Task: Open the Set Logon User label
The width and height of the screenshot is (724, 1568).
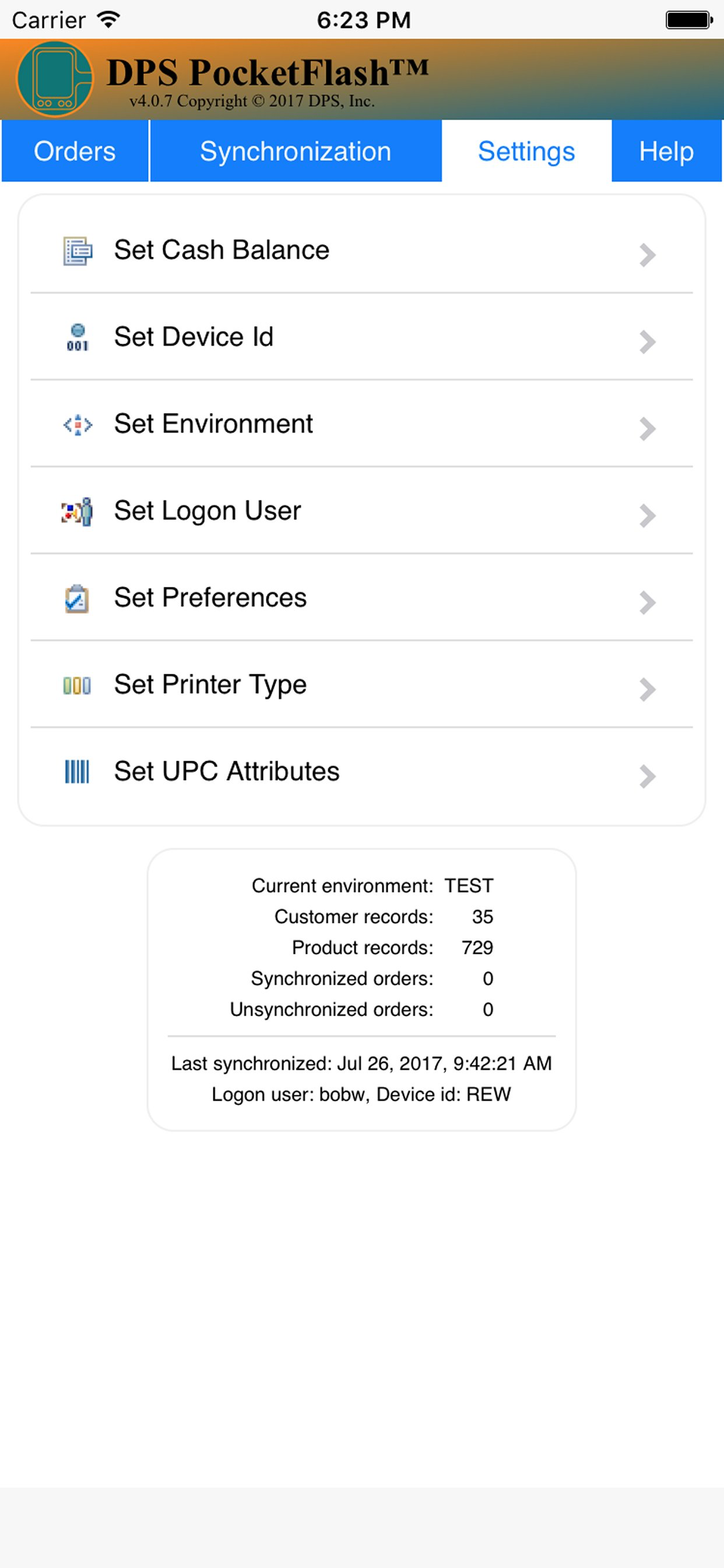Action: (x=208, y=512)
